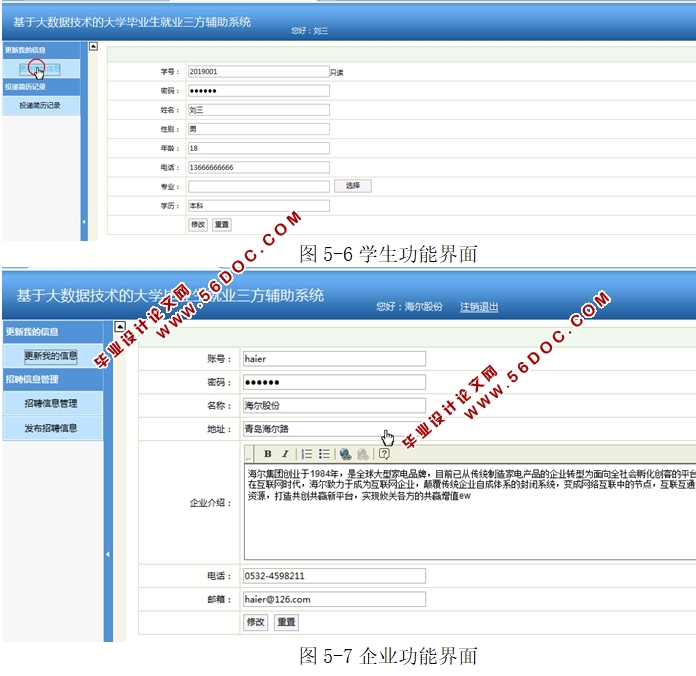The height and width of the screenshot is (676, 696).
Task: Click the 名称 field showing 海尔股份
Action: tap(334, 405)
